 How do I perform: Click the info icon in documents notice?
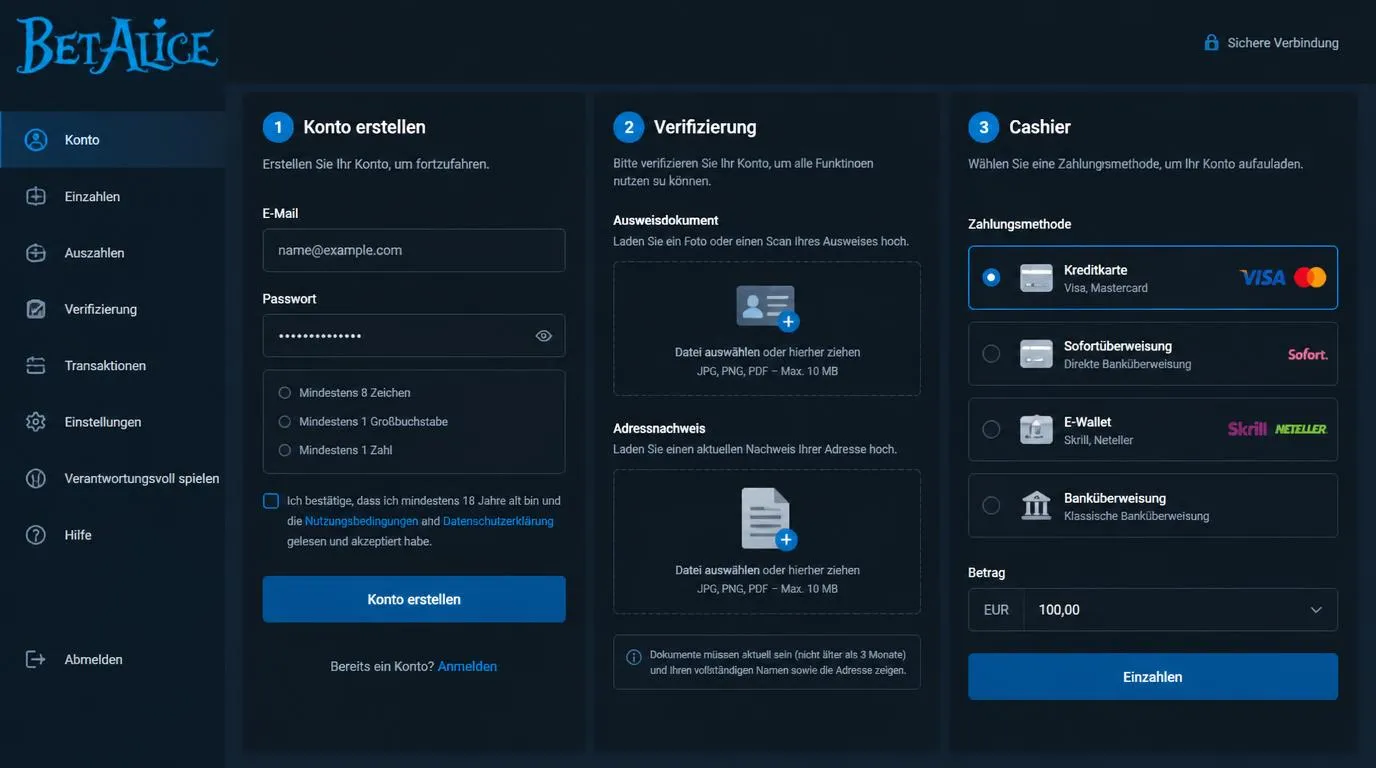634,657
